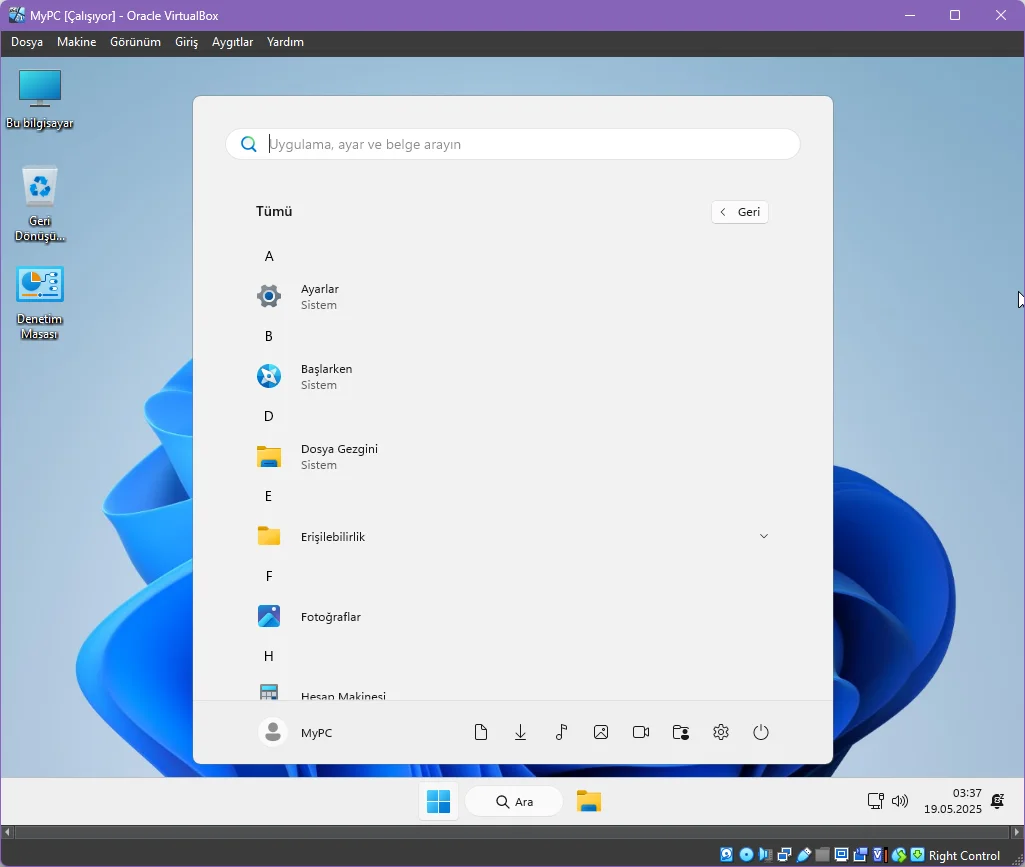The width and height of the screenshot is (1025, 867).
Task: Open Ayarlar from the app list
Action: coord(512,296)
